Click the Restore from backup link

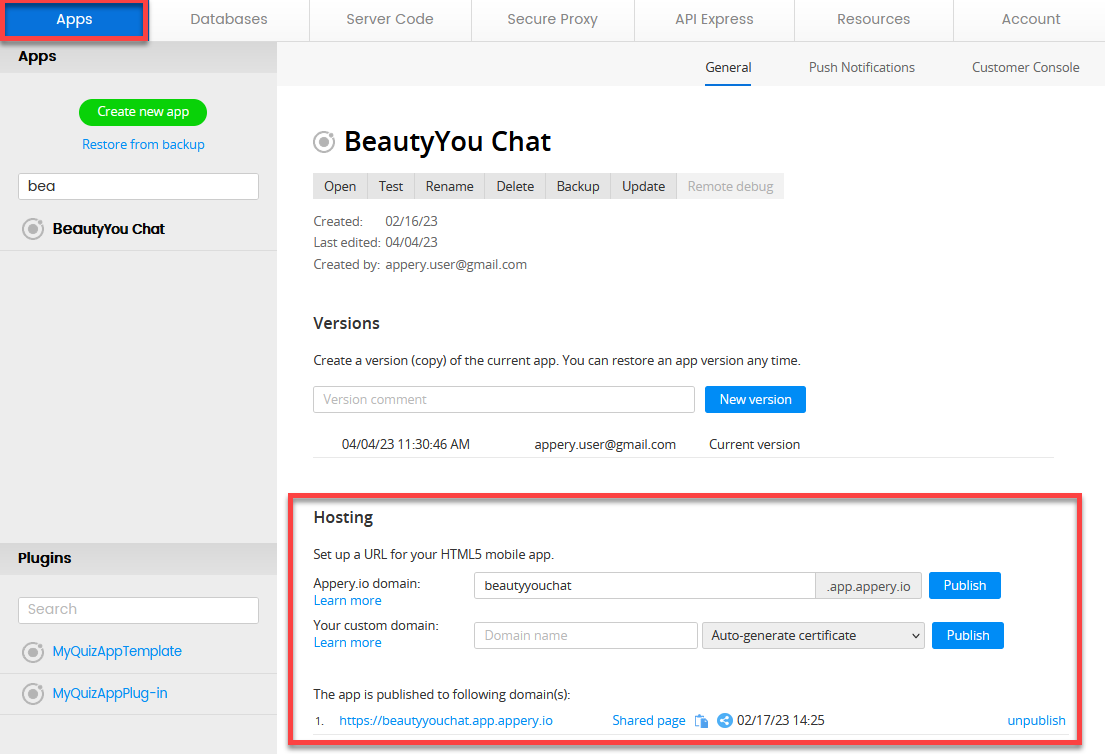tap(143, 144)
